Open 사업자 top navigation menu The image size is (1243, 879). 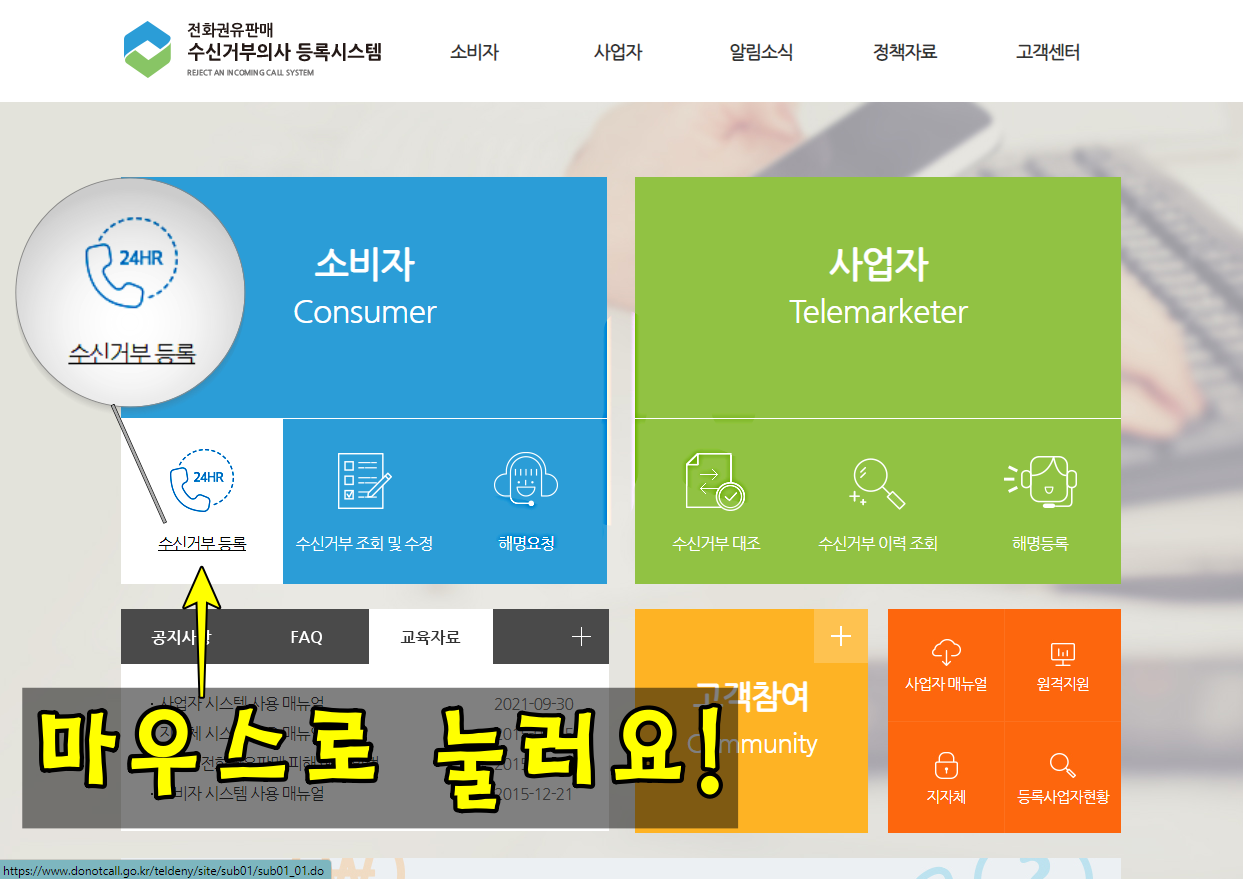pos(618,52)
